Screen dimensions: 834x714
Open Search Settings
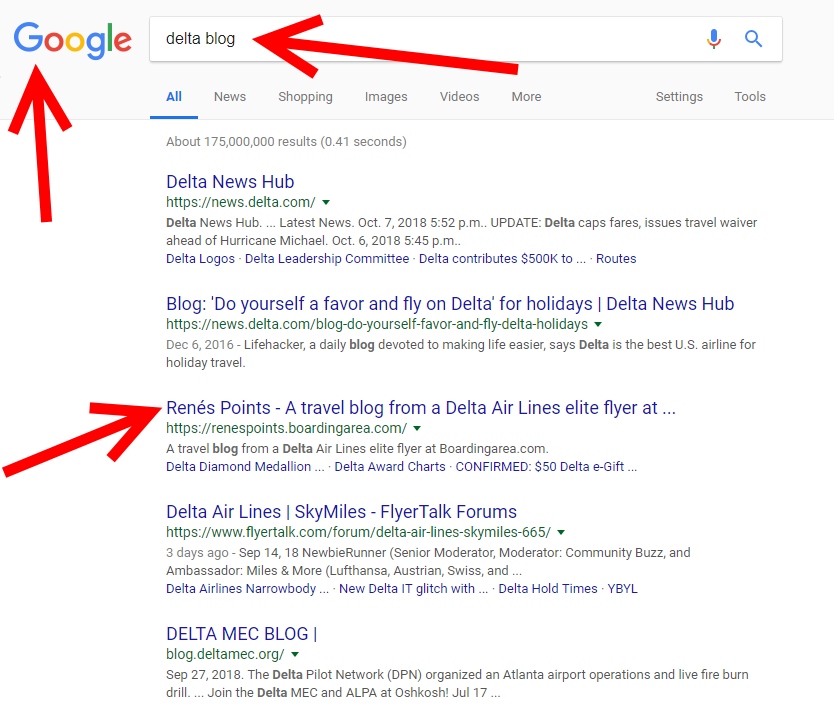[x=679, y=96]
